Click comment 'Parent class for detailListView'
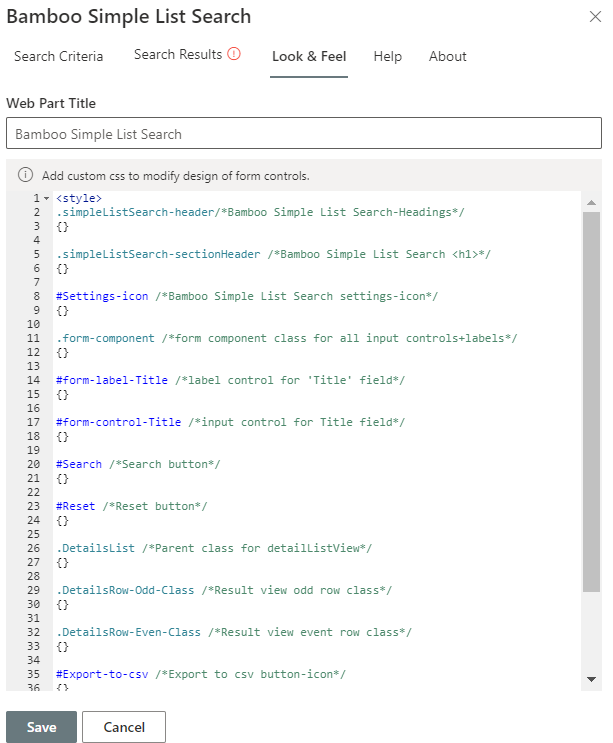The width and height of the screenshot is (613, 743). 257,548
